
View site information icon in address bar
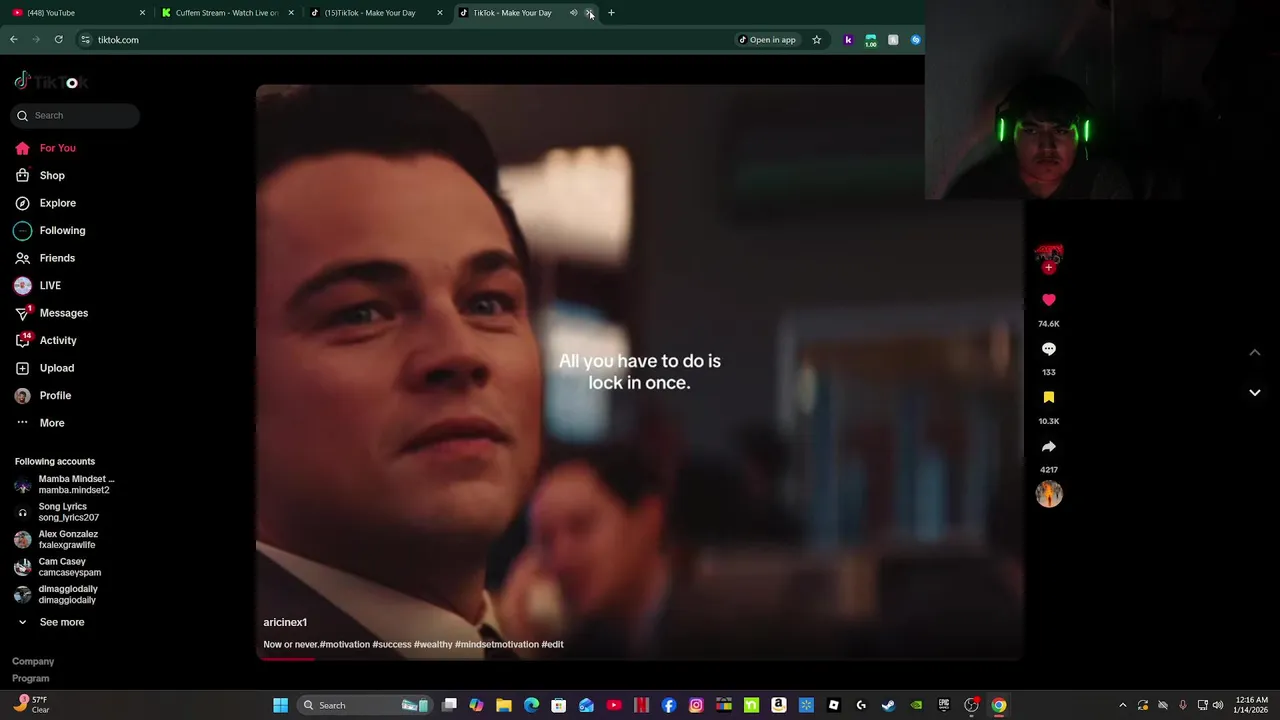pyautogui.click(x=86, y=40)
